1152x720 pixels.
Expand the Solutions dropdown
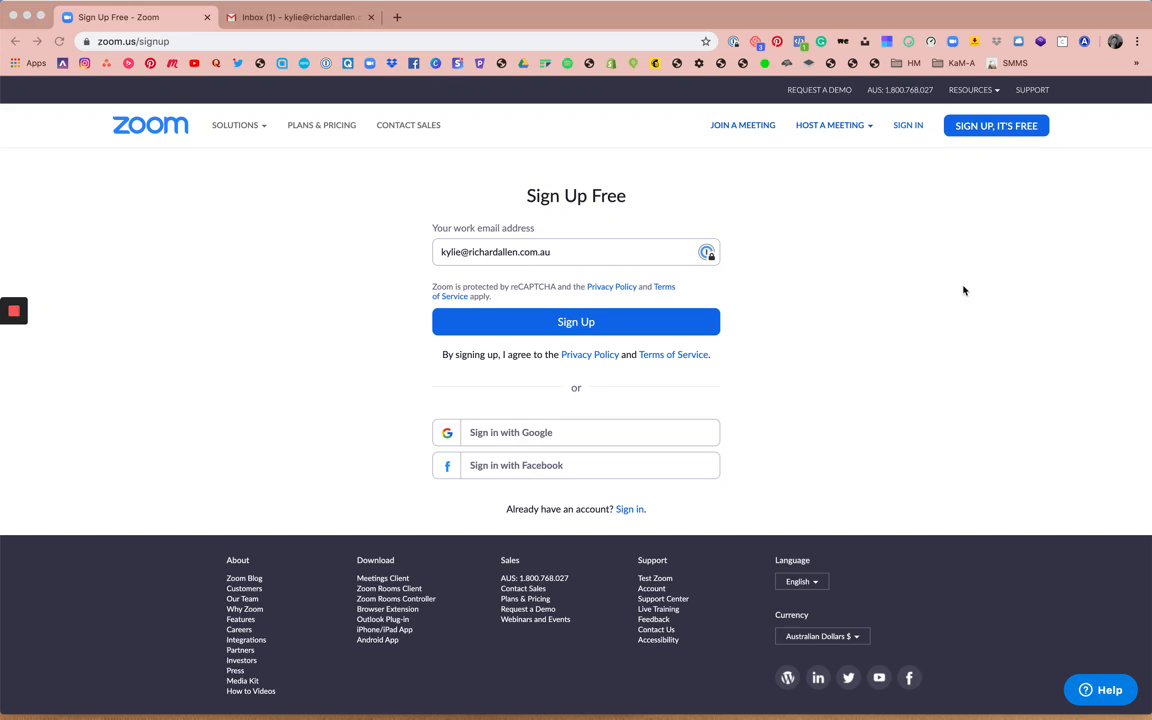pos(239,125)
